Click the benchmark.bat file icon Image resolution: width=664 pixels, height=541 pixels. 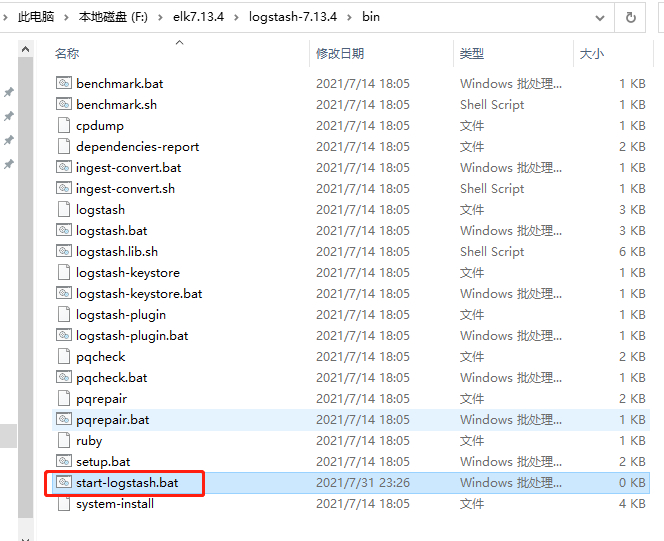[x=64, y=83]
